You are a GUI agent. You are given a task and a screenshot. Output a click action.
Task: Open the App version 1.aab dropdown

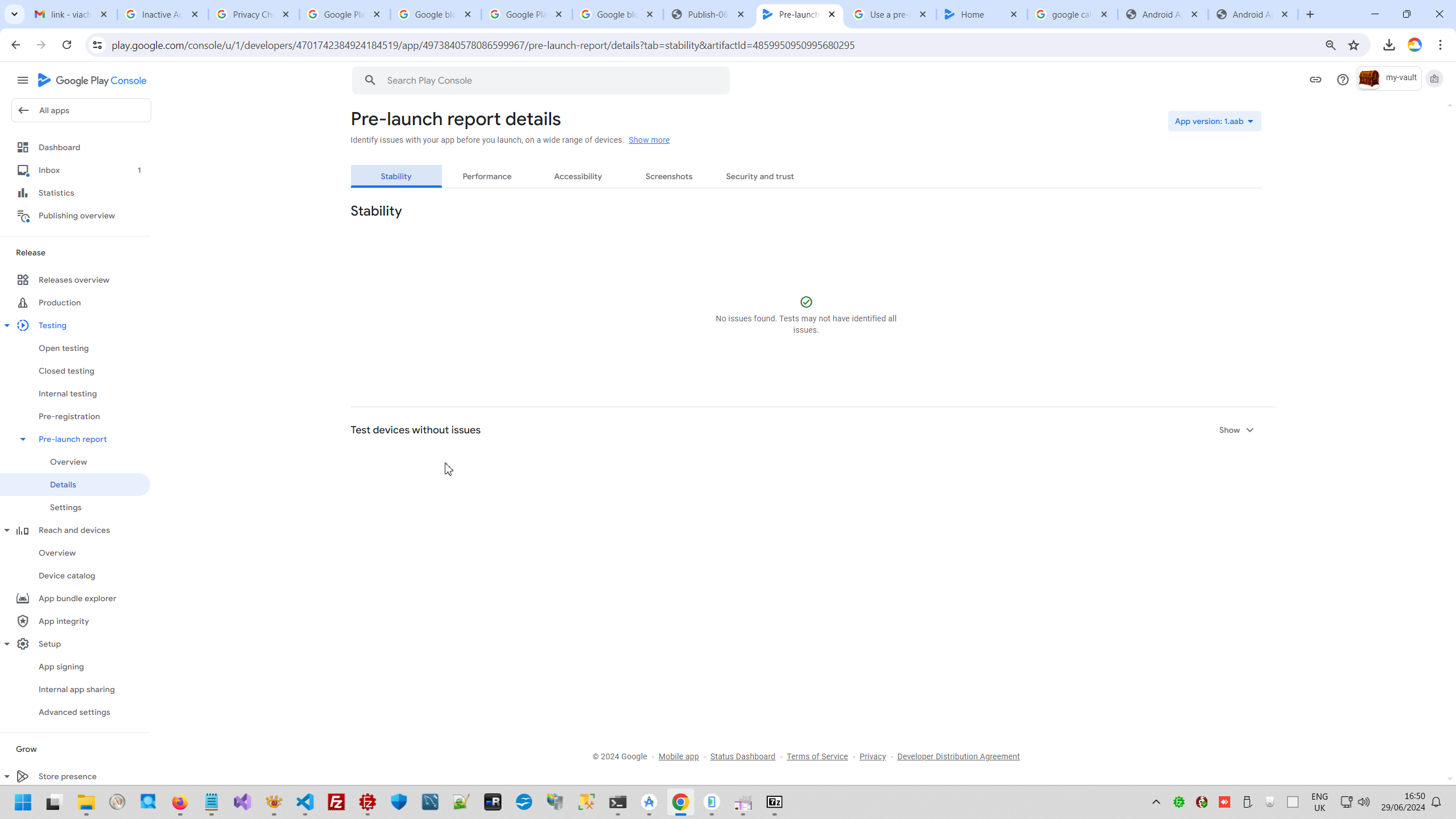[1214, 121]
